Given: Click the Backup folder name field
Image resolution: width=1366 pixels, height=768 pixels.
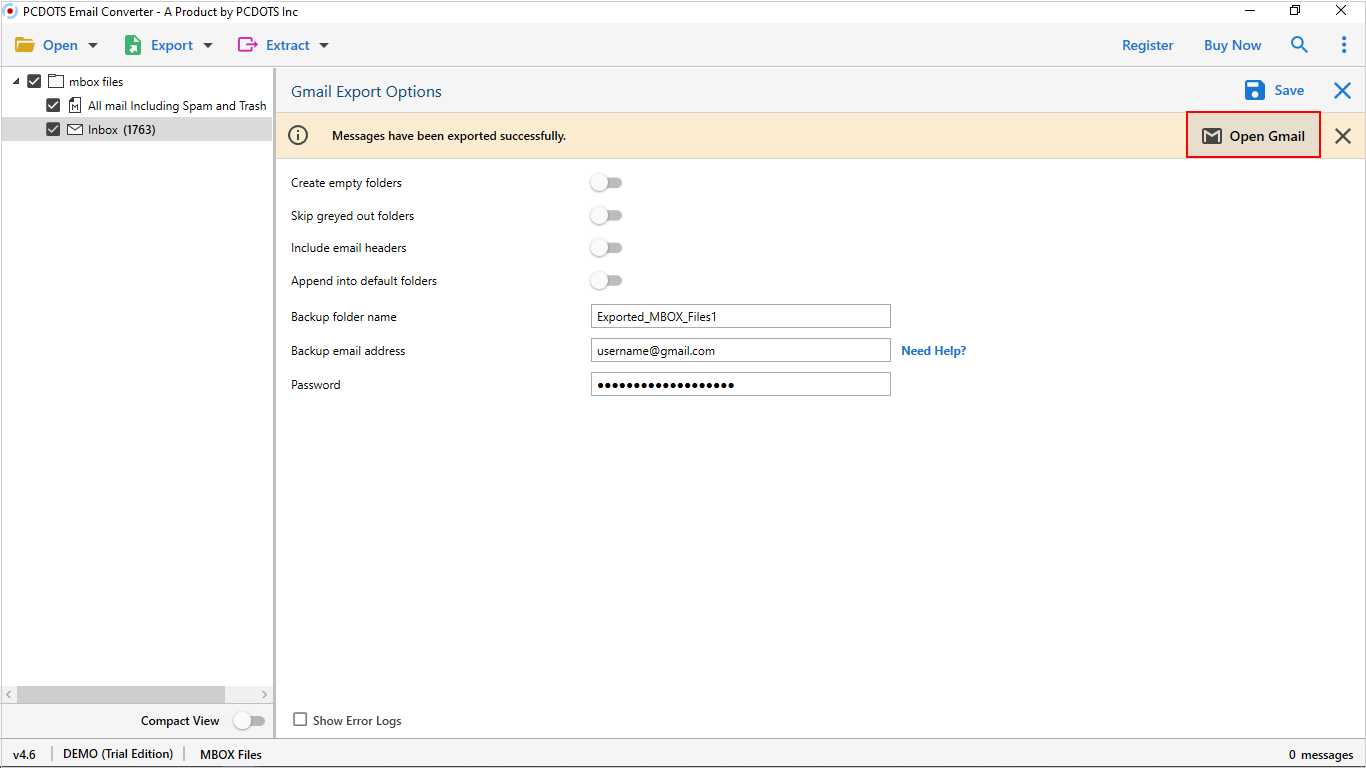Looking at the screenshot, I should point(741,316).
